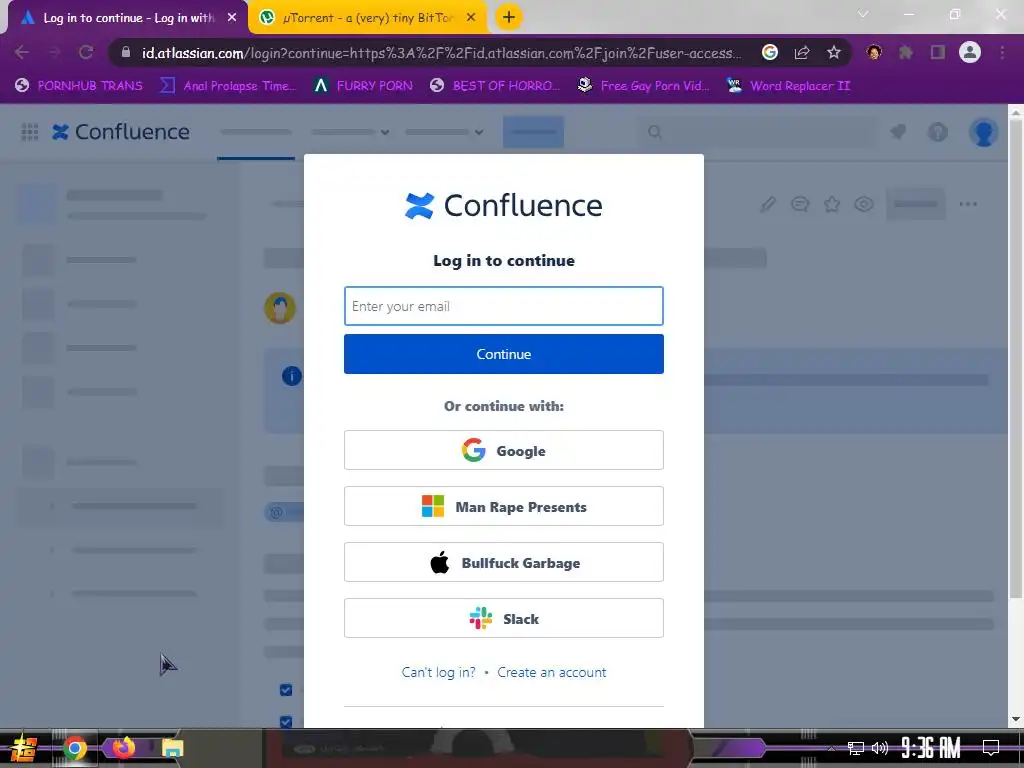The image size is (1024, 768).
Task: Click the blue Create button in Confluence header
Action: click(x=534, y=133)
